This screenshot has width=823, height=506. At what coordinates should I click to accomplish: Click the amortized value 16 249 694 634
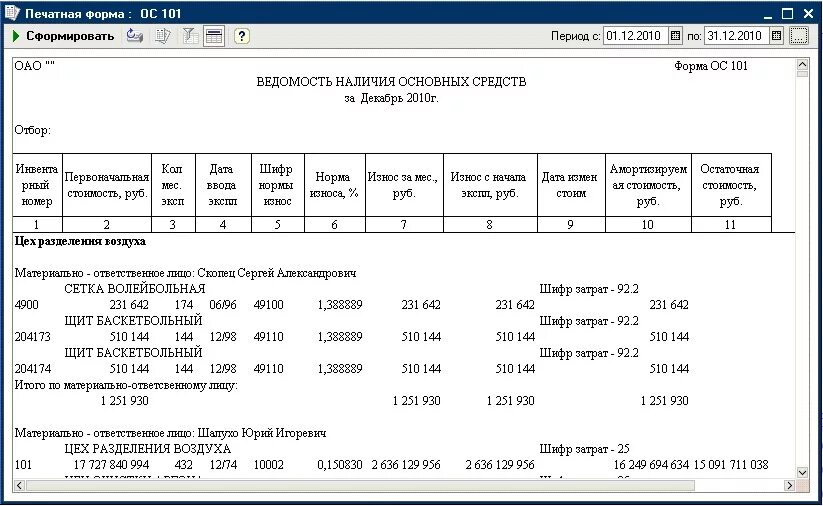point(651,465)
